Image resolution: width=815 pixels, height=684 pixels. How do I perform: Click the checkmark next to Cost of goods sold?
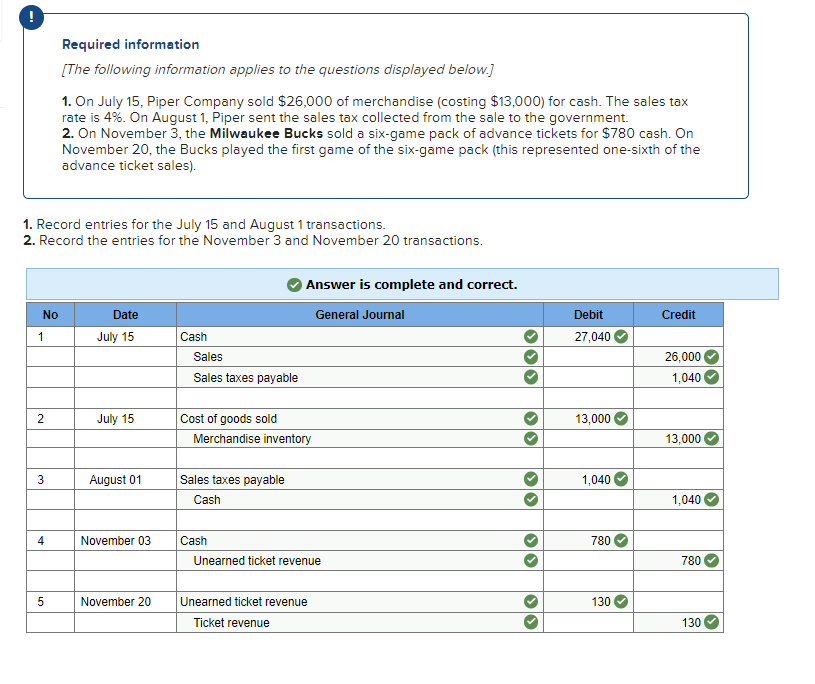530,419
